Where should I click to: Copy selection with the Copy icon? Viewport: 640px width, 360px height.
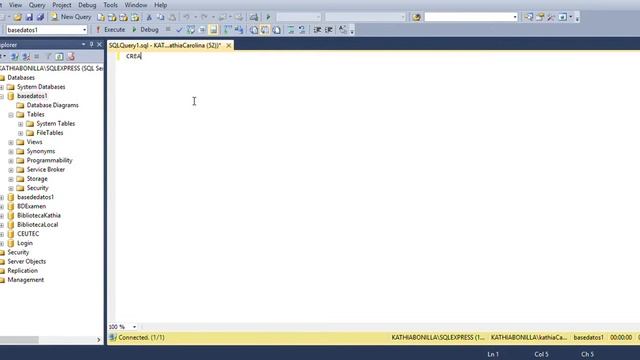pyautogui.click(x=160, y=17)
